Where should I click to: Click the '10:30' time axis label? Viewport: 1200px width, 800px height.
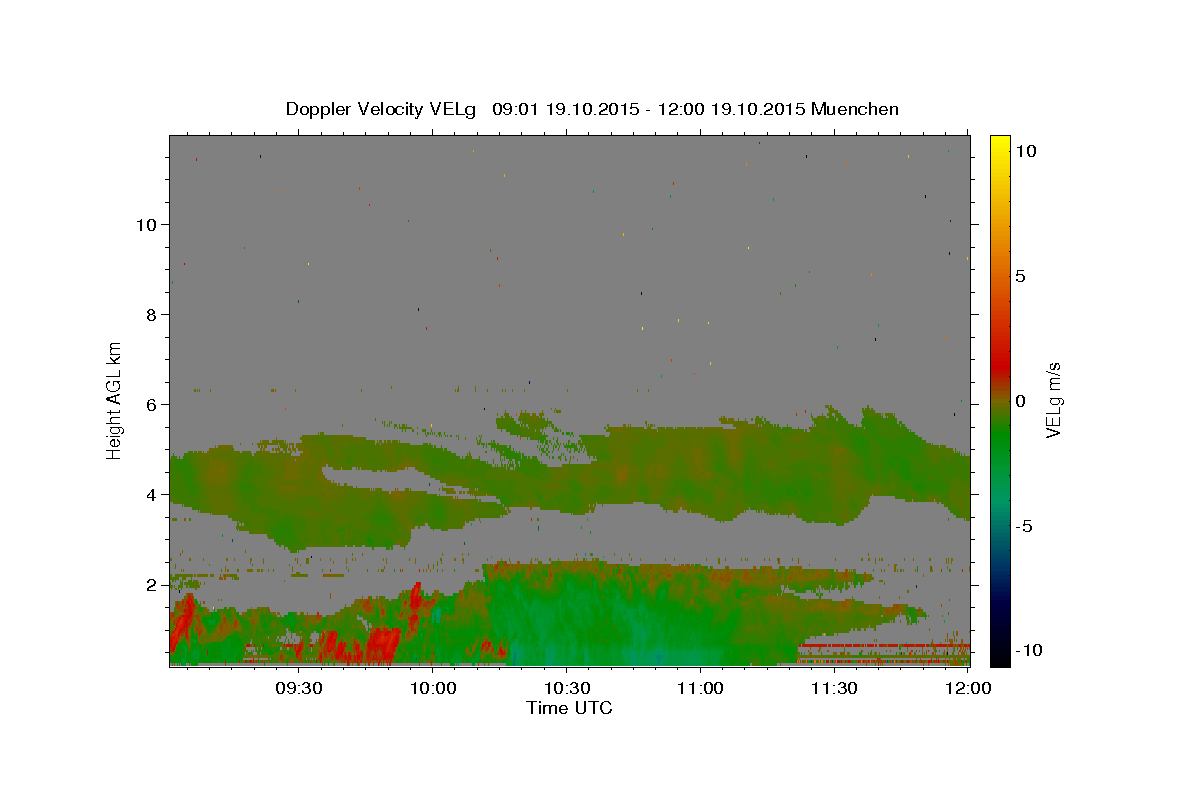pyautogui.click(x=566, y=689)
